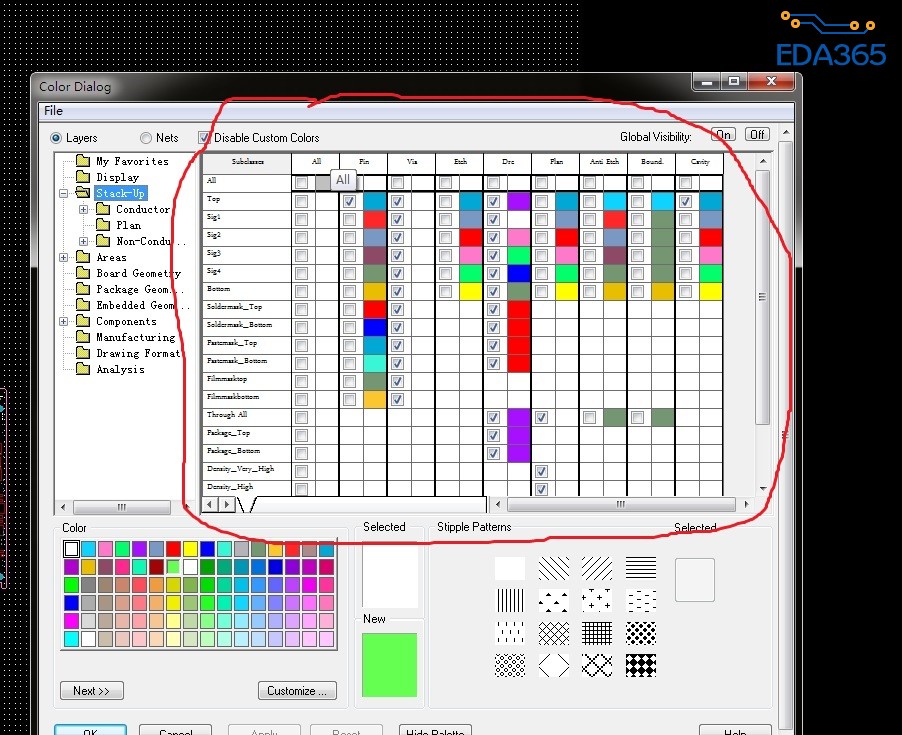Click the Drawing Format folder icon
Screen dimensions: 902x735
point(83,353)
